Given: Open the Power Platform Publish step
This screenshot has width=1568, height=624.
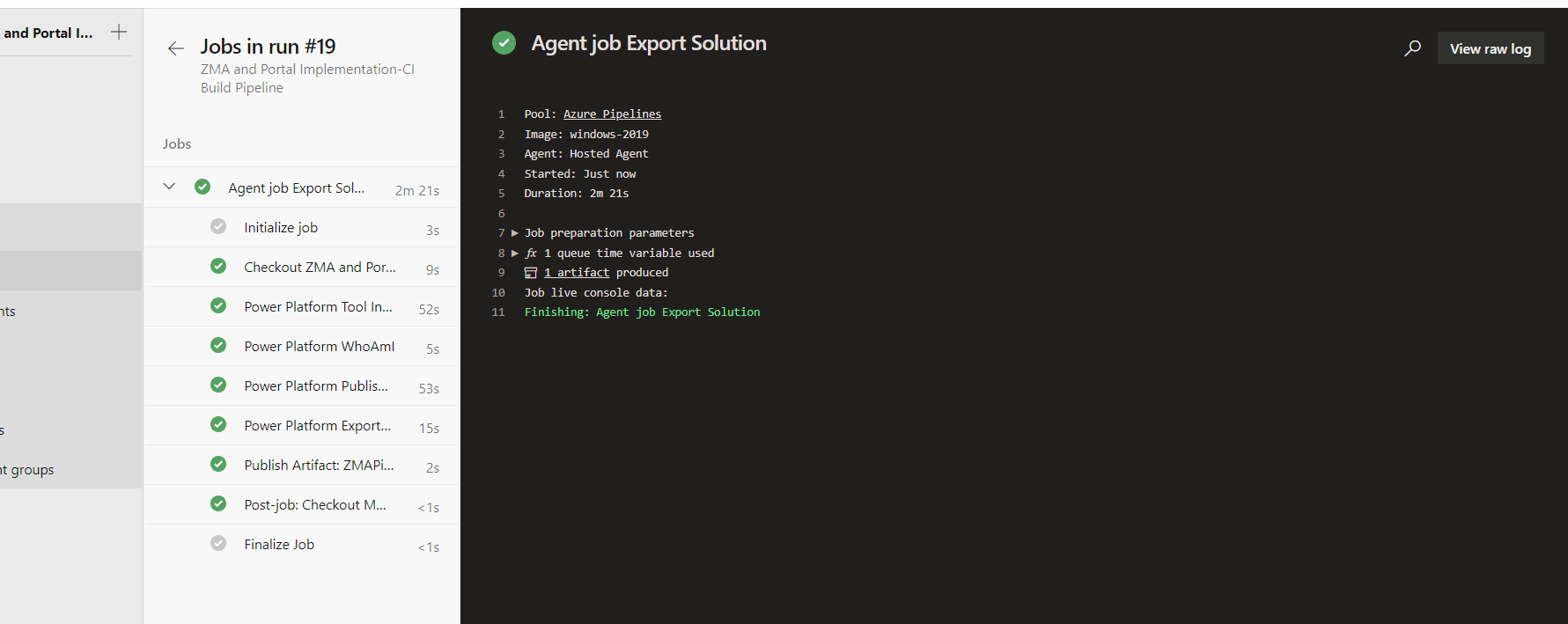Looking at the screenshot, I should pyautogui.click(x=315, y=386).
